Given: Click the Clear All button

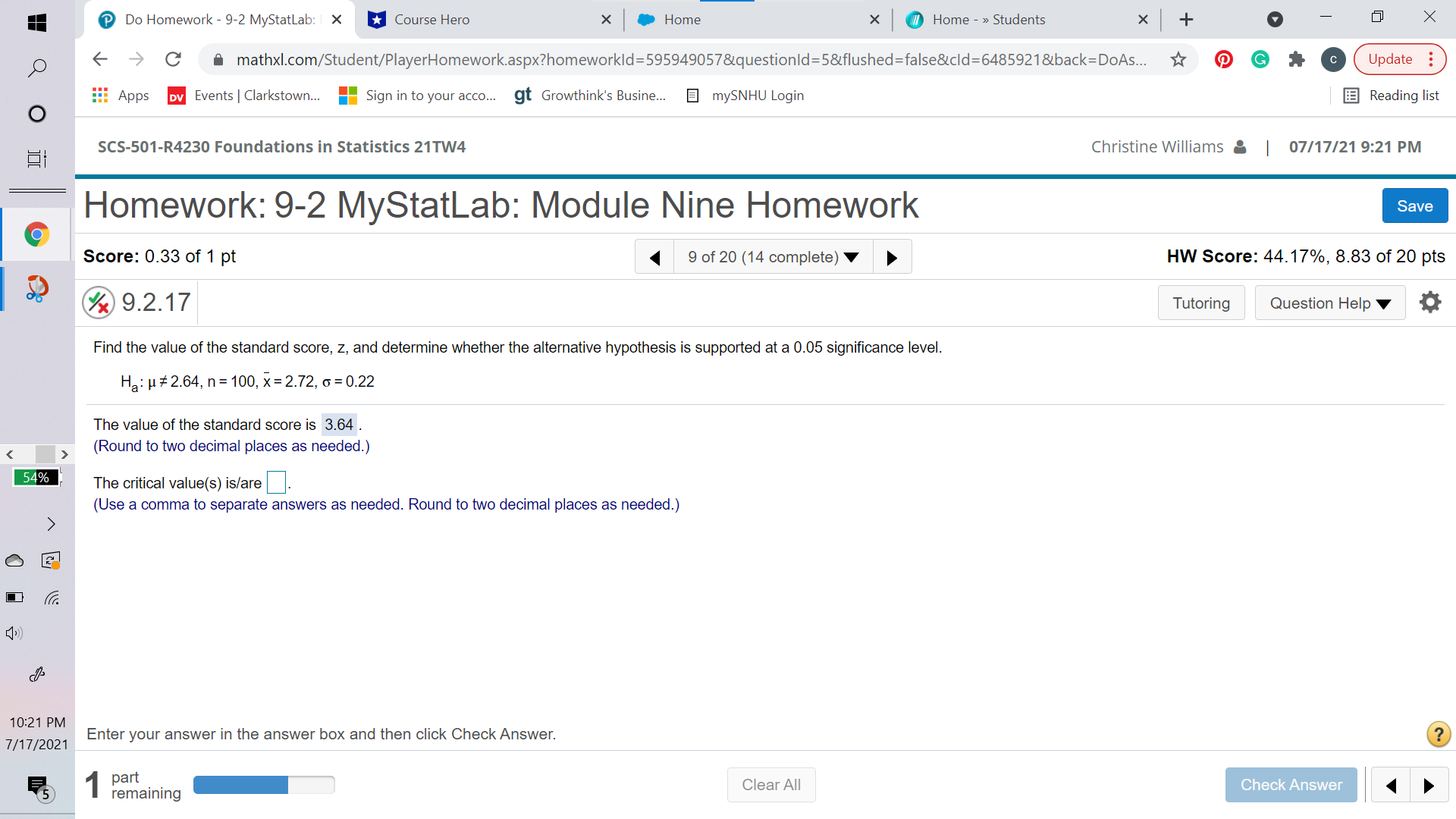Looking at the screenshot, I should click(771, 785).
